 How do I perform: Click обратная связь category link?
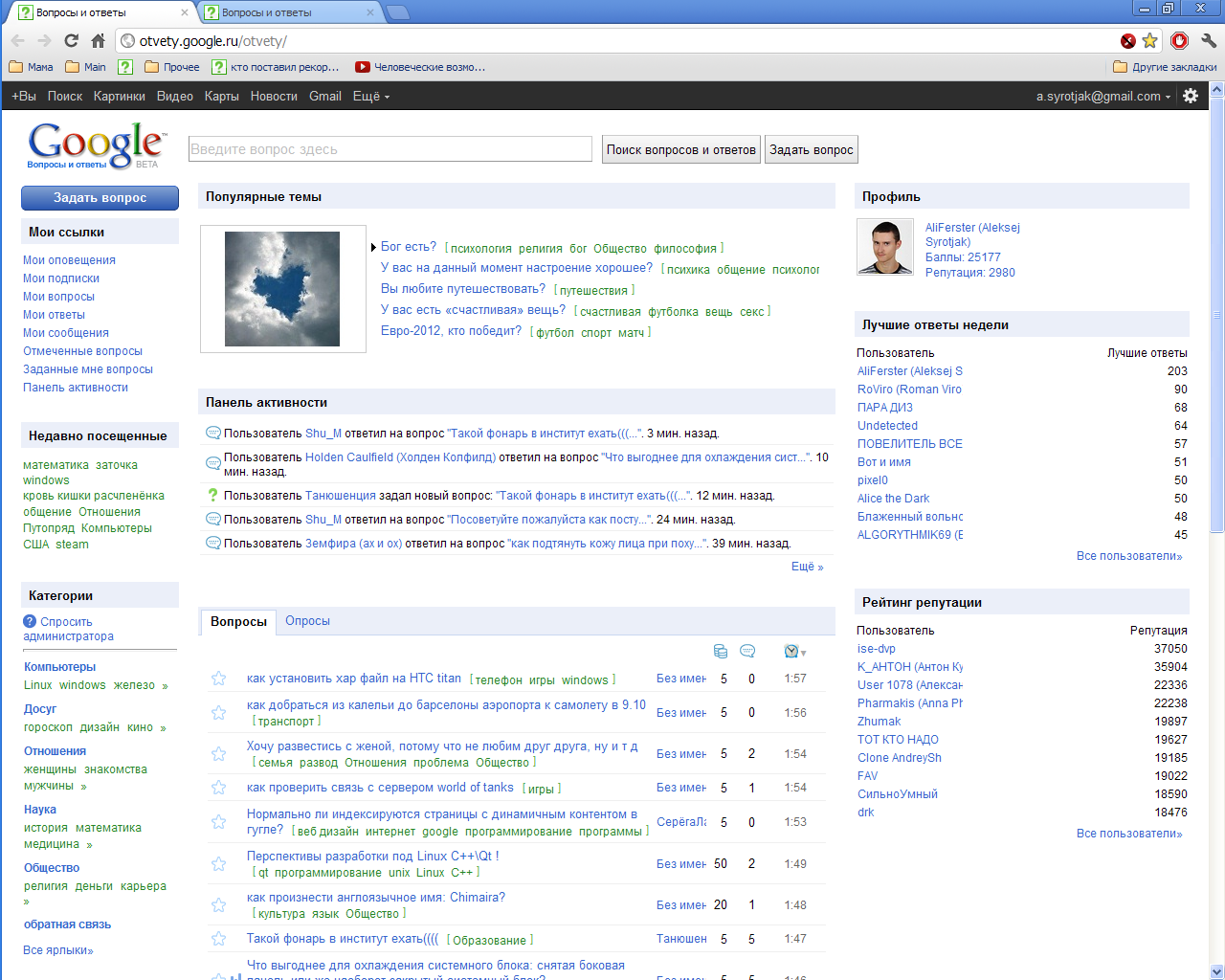pos(67,924)
